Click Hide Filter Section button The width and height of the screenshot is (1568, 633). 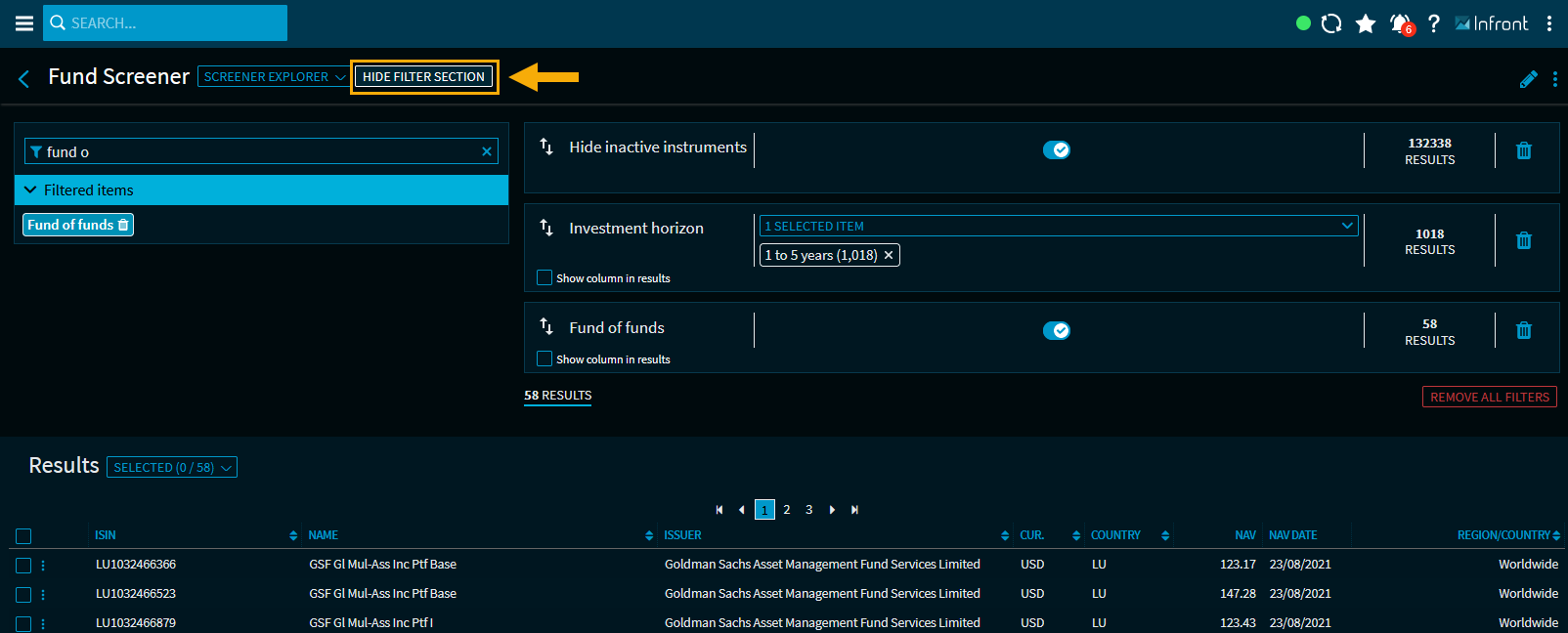click(x=423, y=76)
